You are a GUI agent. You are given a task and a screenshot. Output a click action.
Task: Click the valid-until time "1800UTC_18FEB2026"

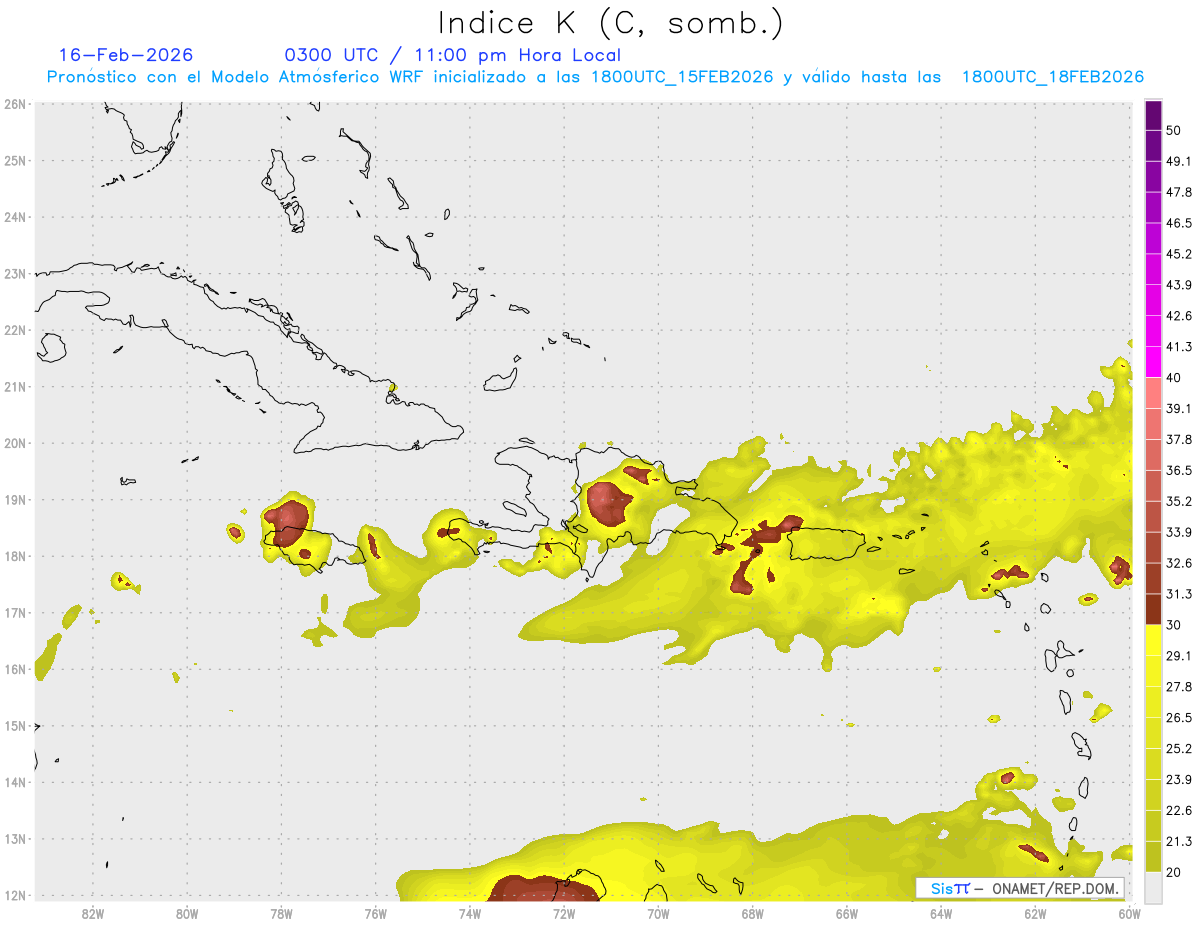pos(1053,77)
